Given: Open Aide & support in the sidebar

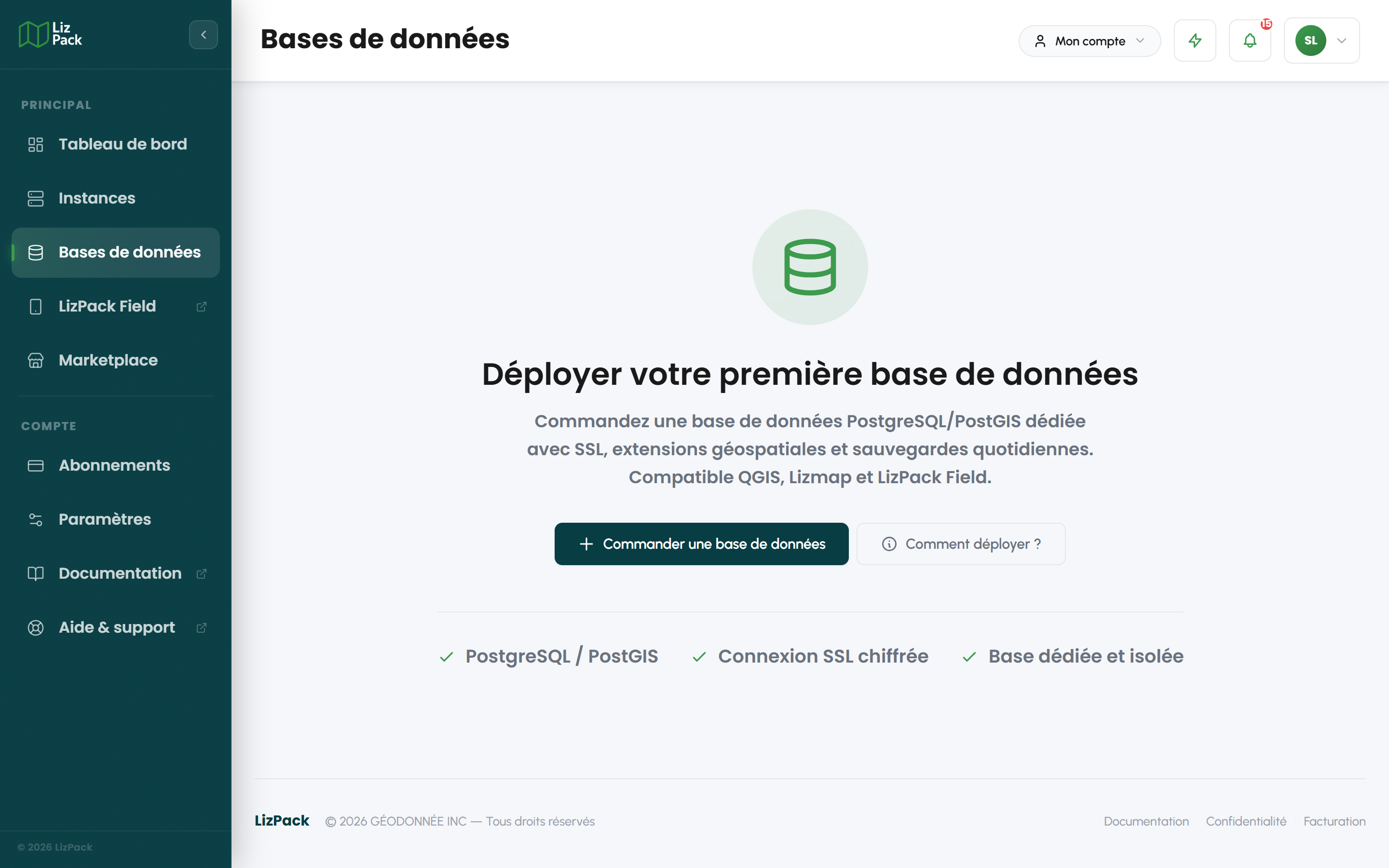Looking at the screenshot, I should (115, 627).
